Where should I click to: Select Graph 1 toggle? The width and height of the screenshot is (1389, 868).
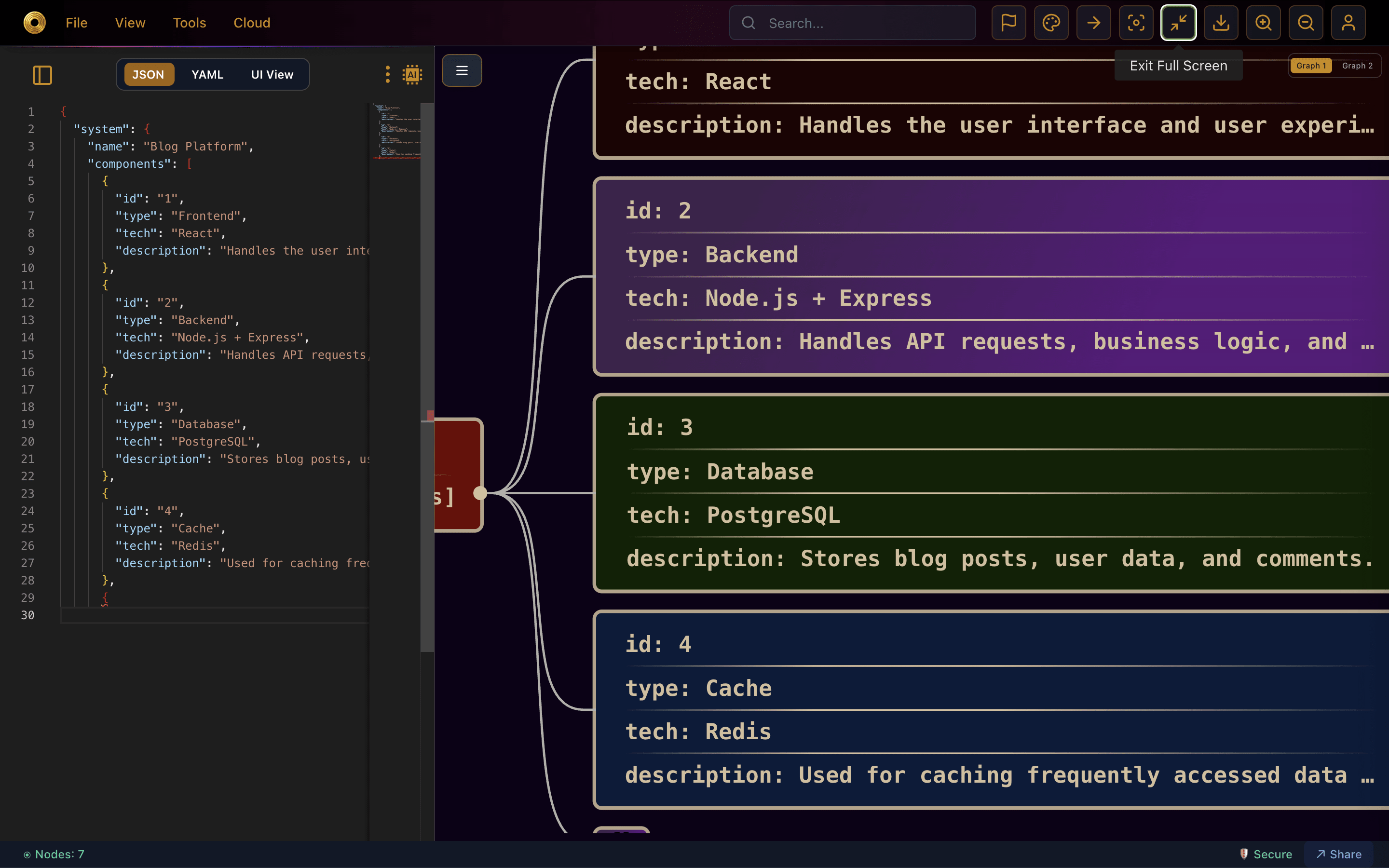pyautogui.click(x=1311, y=66)
